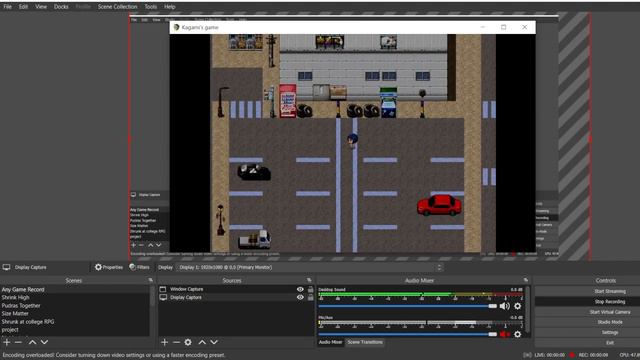Screen dimensions: 640x360
Task: Open the Tools menu
Action: point(151,7)
